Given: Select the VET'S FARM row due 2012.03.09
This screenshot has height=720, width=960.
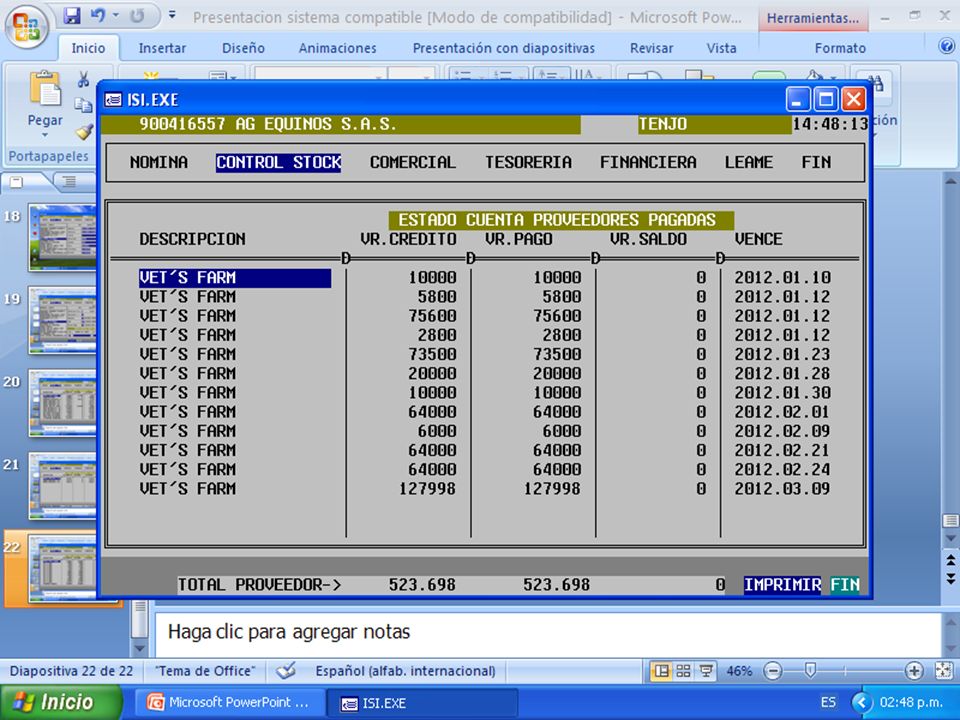Looking at the screenshot, I should point(485,489).
